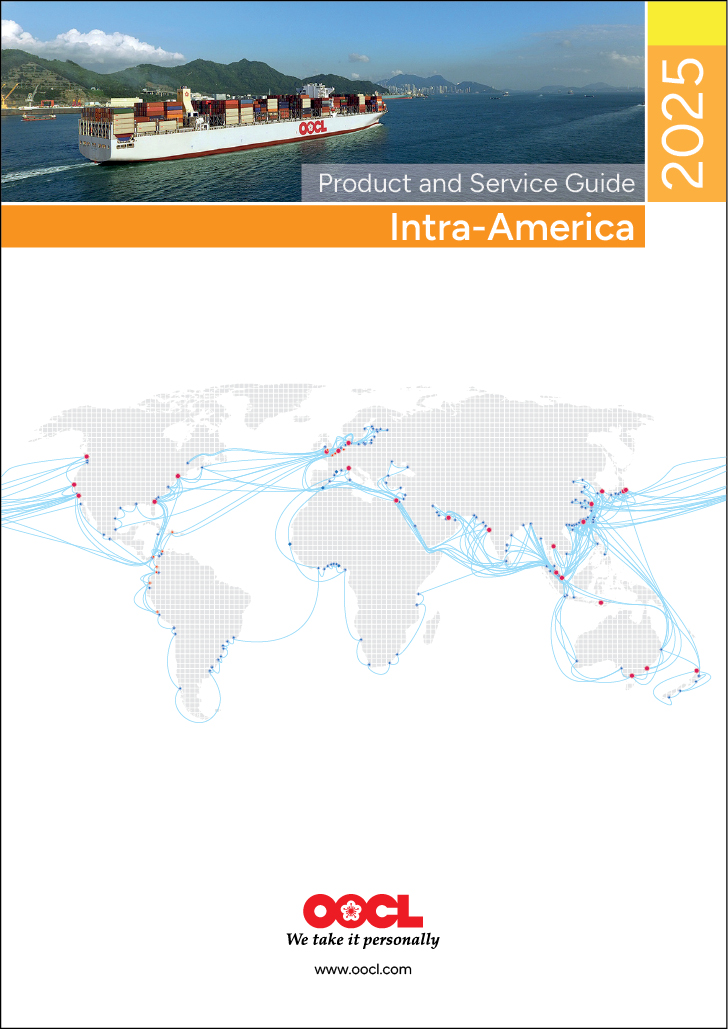728x1029 pixels.
Task: Click the Intra-America orange banner title
Action: point(511,227)
